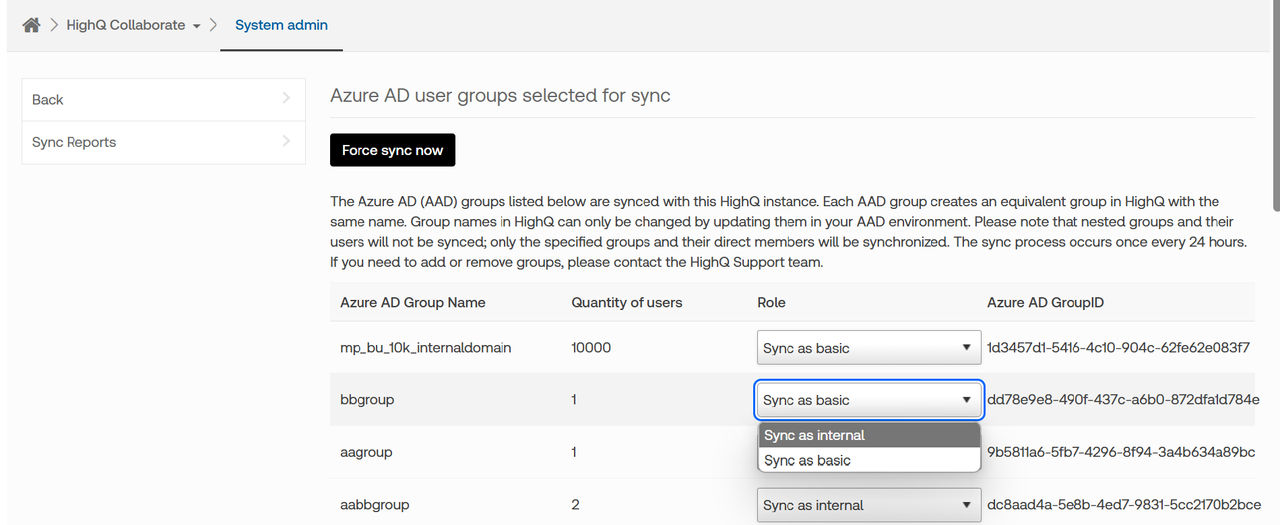Click the Quantity of users column header
Screen dimensions: 1280x525
pos(626,302)
